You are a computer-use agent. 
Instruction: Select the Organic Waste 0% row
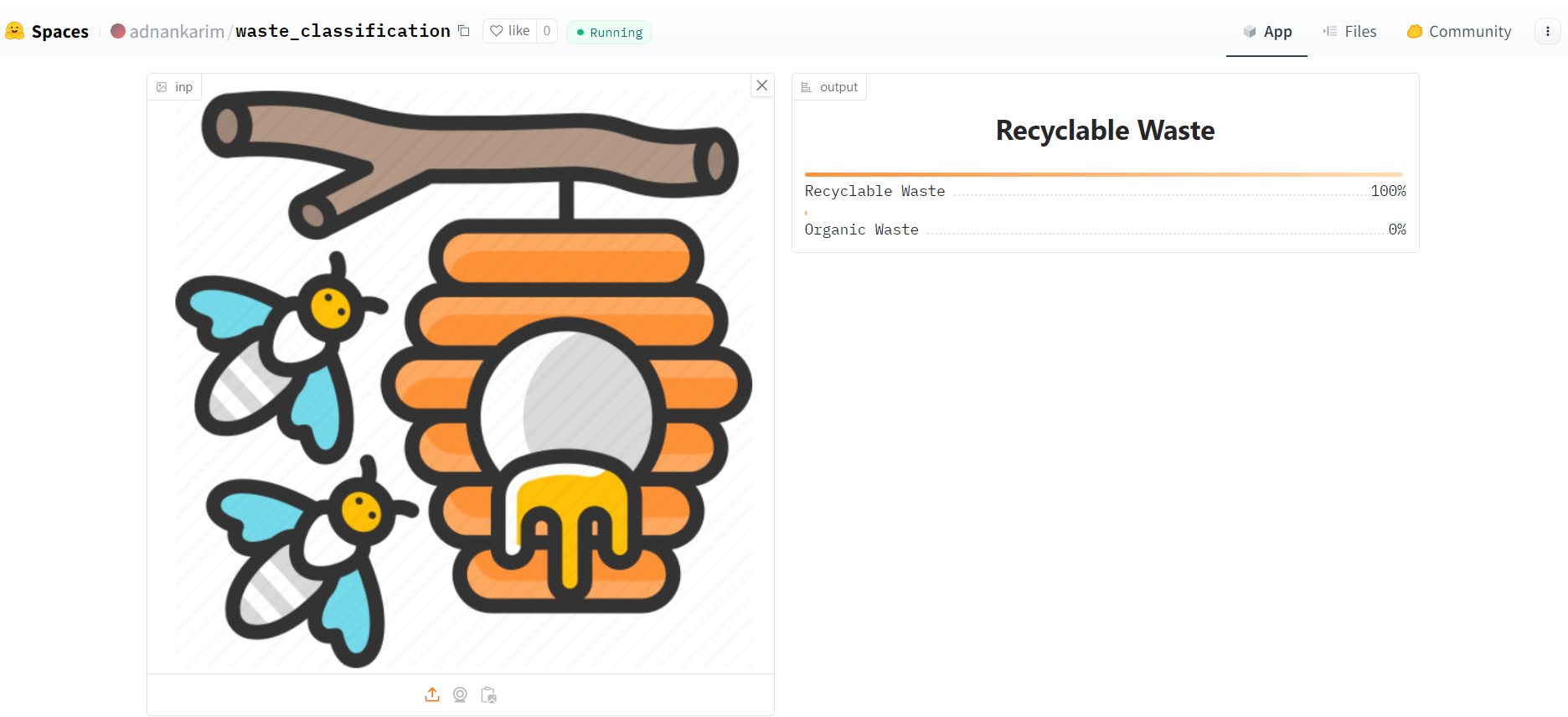[1105, 230]
